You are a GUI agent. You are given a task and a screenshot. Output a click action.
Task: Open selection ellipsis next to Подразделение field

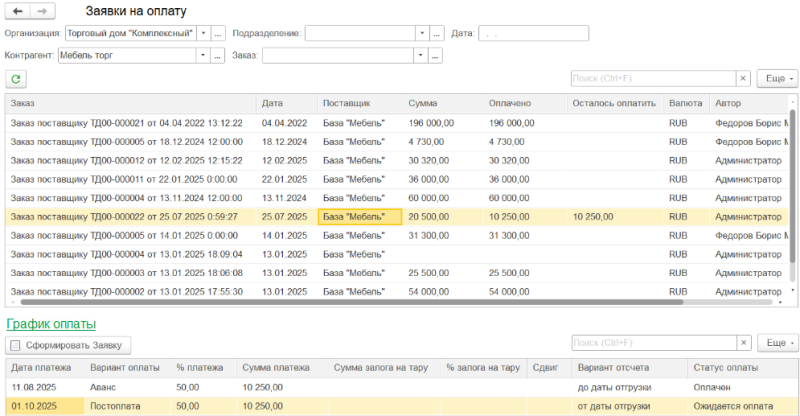pos(436,33)
